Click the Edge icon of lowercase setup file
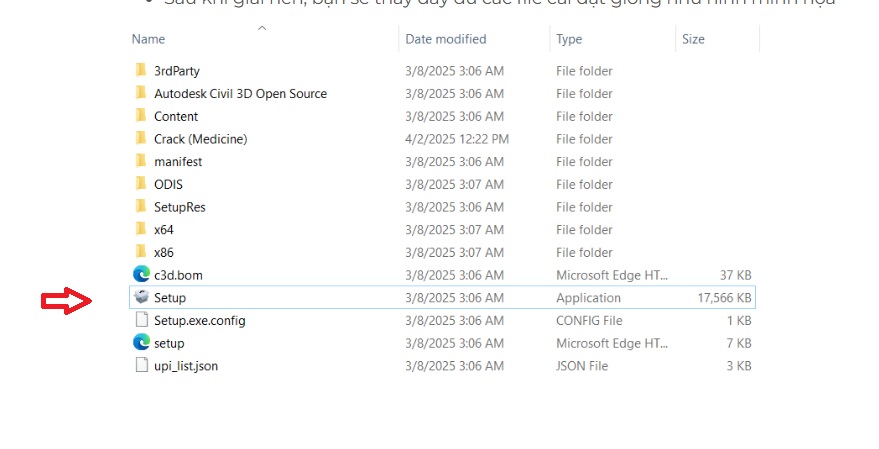The height and width of the screenshot is (449, 879). (x=141, y=342)
